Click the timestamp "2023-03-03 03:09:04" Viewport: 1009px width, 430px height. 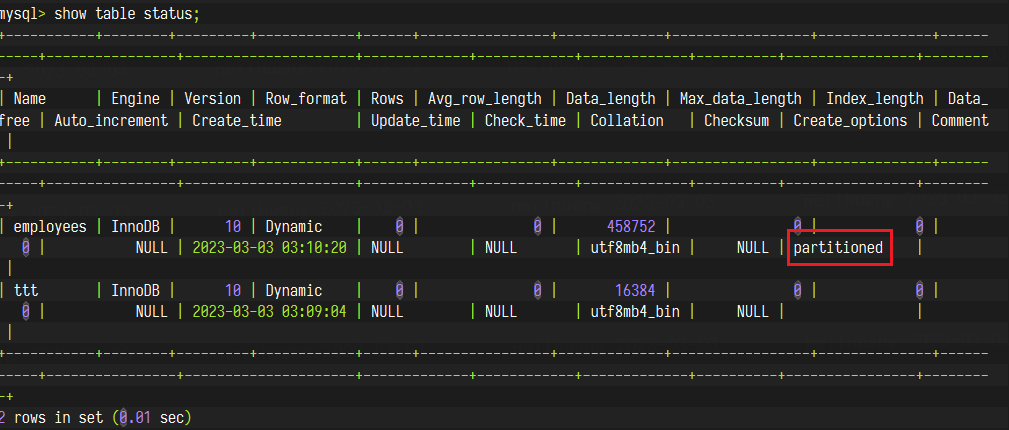click(269, 312)
